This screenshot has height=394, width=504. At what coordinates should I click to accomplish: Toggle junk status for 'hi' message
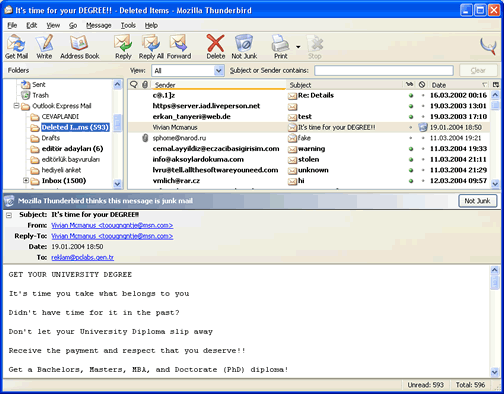click(x=423, y=181)
